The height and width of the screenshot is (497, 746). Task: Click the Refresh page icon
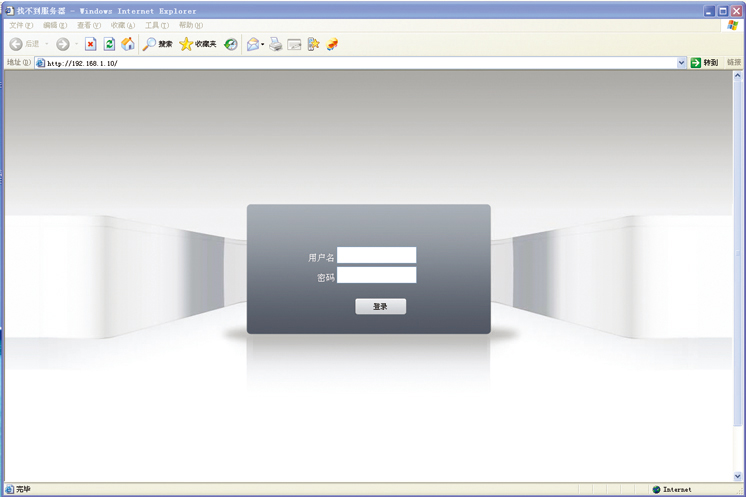pyautogui.click(x=109, y=44)
